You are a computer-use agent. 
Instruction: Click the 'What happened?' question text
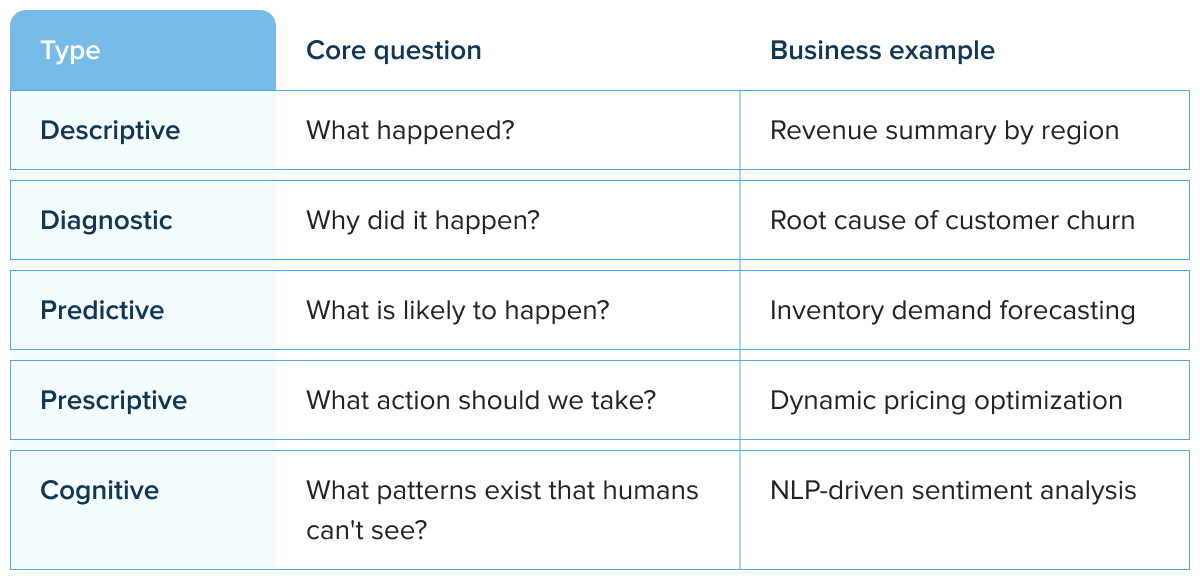(410, 131)
